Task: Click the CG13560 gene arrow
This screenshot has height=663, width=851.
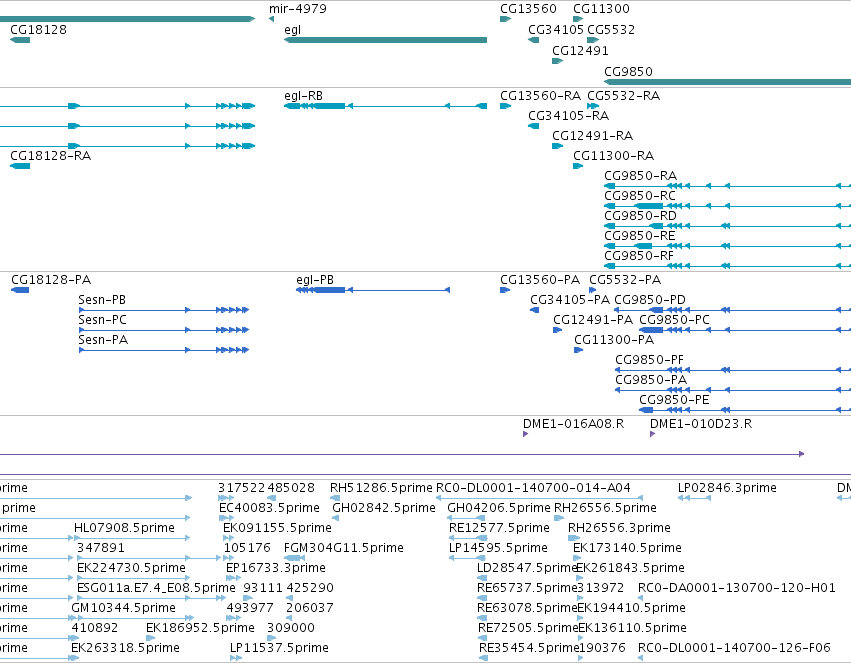Action: [505, 20]
